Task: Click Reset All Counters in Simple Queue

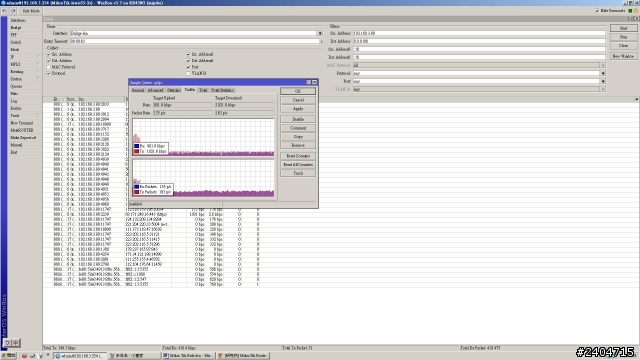Action: tap(298, 164)
